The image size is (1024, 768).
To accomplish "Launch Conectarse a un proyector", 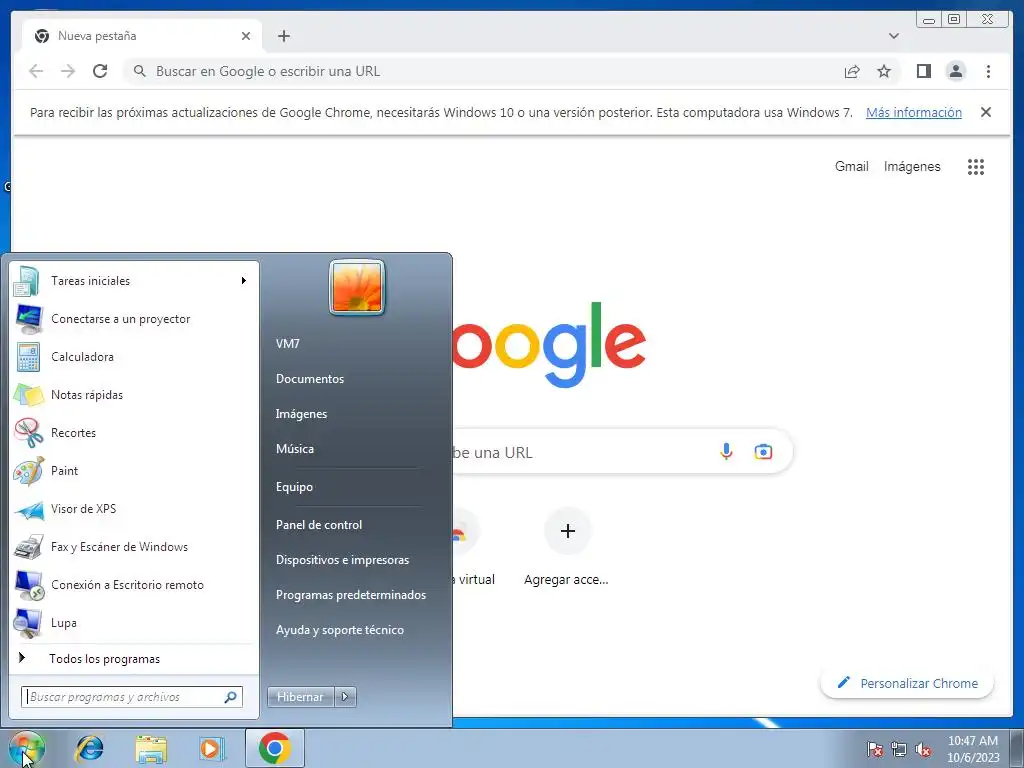I will 134,319.
